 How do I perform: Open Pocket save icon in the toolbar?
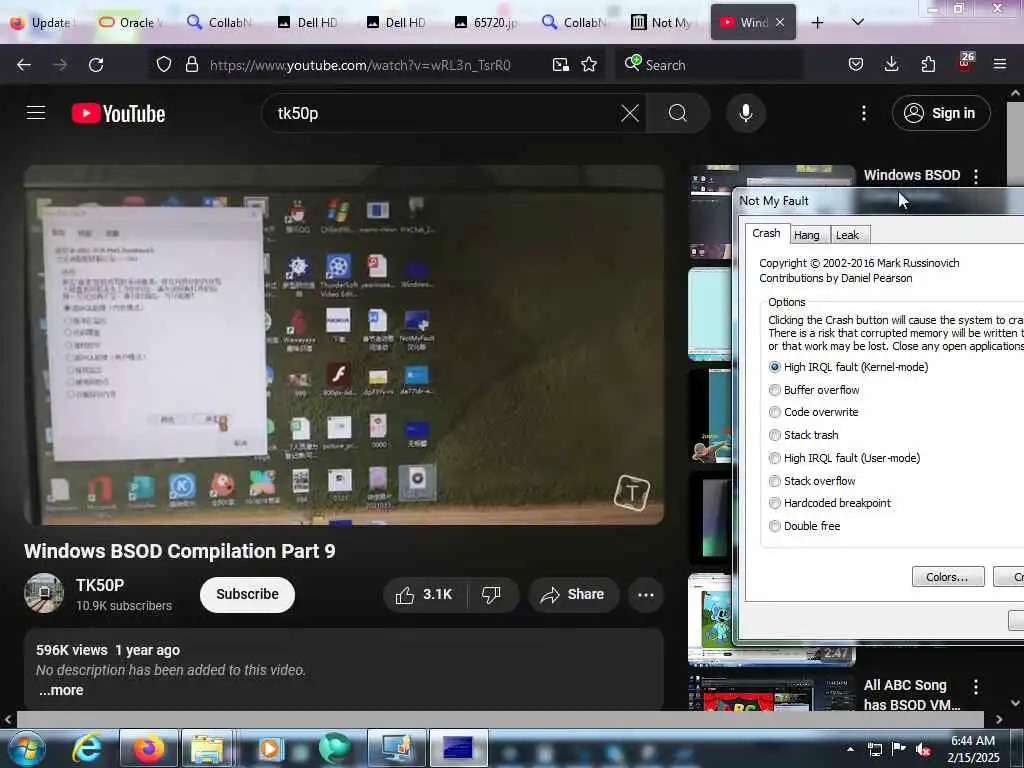[x=856, y=65]
